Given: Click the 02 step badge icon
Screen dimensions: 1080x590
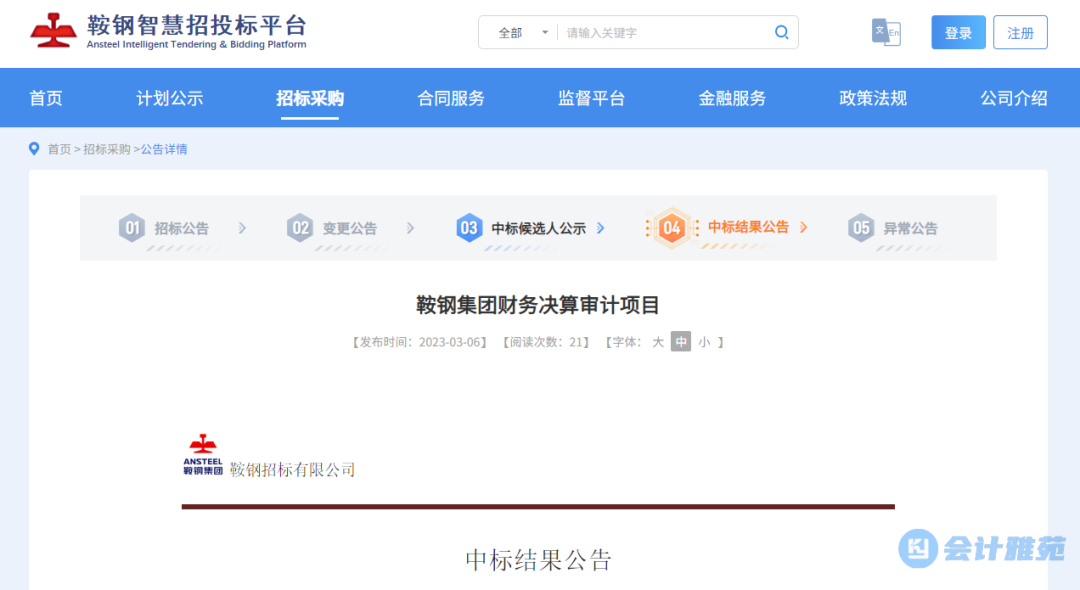Looking at the screenshot, I should (300, 228).
